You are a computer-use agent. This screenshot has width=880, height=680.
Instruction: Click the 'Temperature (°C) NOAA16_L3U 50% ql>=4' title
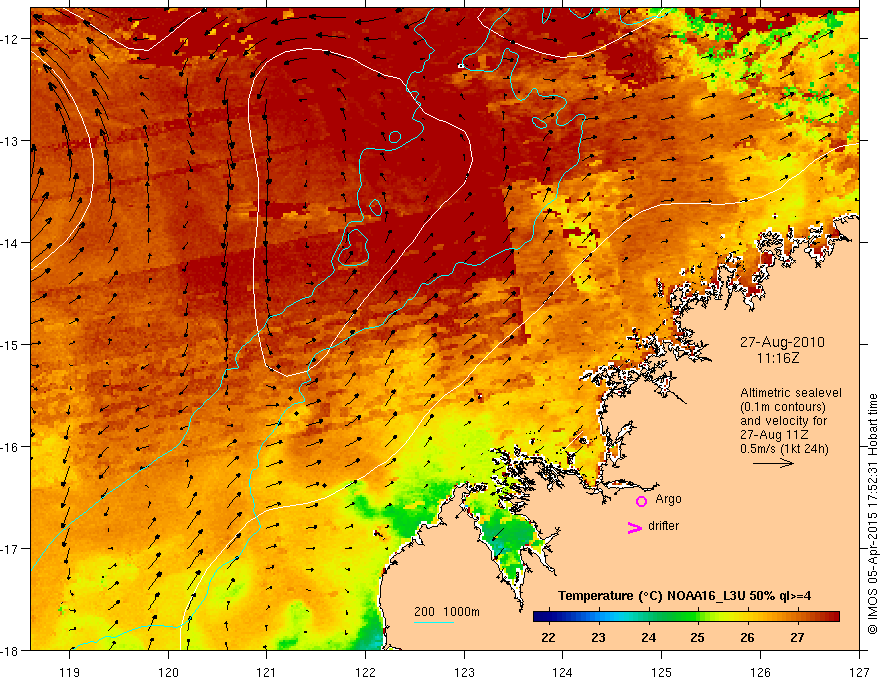684,595
